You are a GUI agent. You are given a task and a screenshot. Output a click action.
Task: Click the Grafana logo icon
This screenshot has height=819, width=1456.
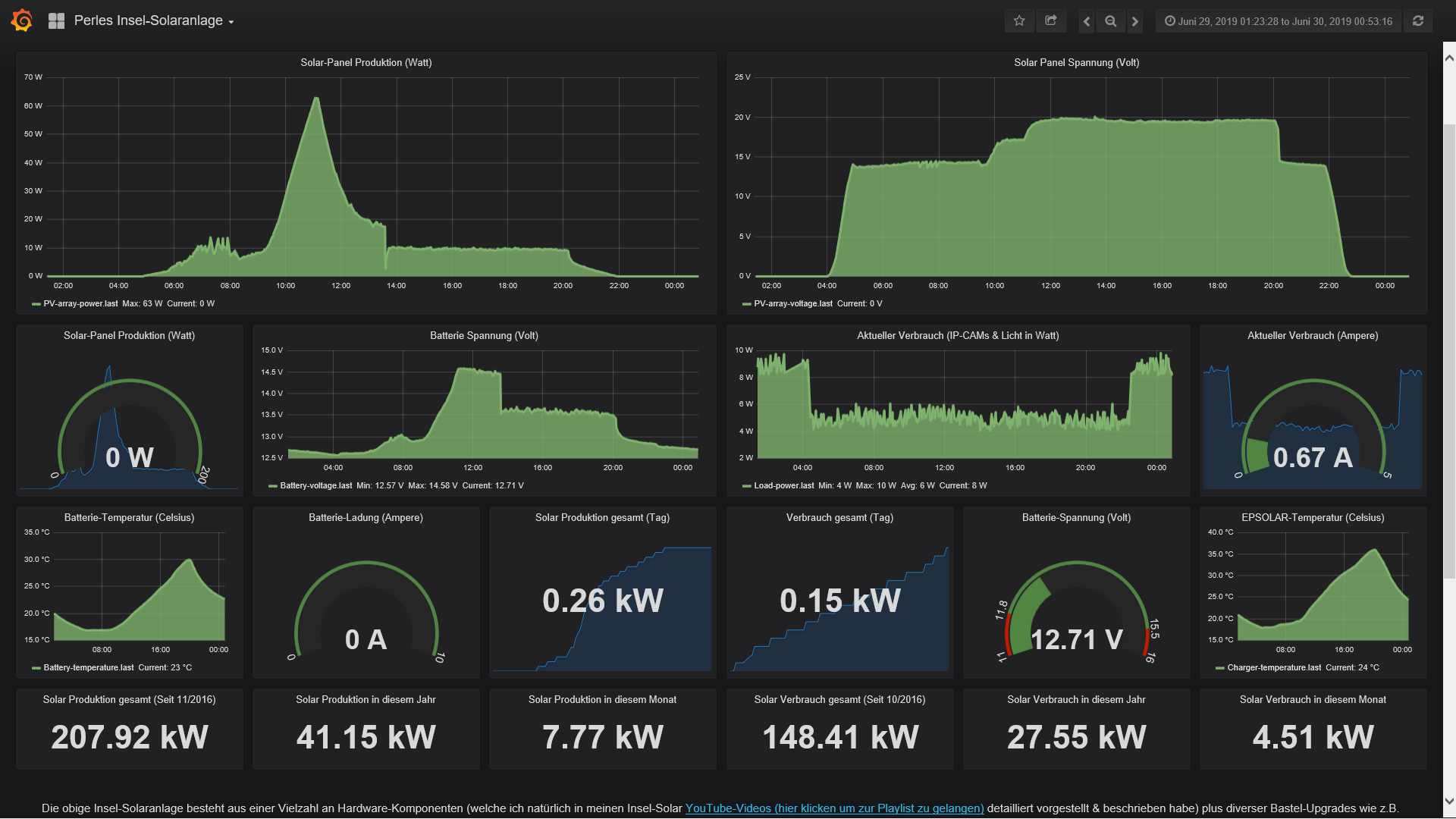pos(22,20)
